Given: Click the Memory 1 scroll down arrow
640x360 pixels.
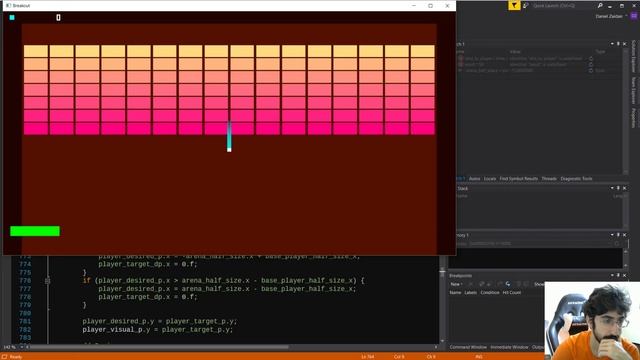Looking at the screenshot, I should tap(625, 266).
